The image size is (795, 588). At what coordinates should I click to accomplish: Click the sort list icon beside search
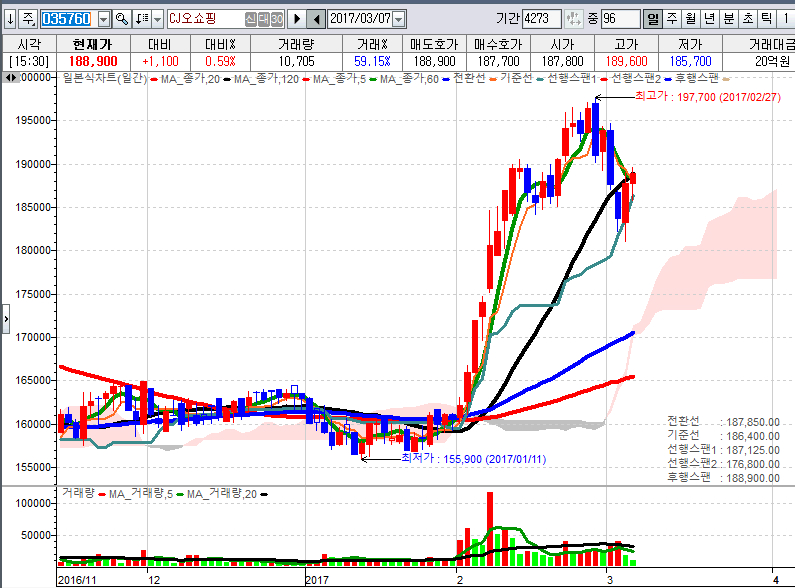pos(142,19)
